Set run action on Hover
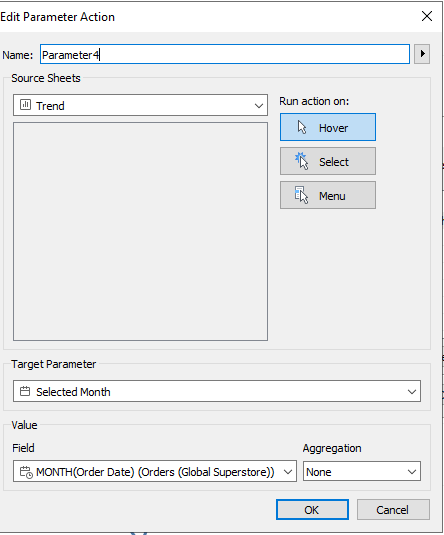The height and width of the screenshot is (535, 444). point(328,127)
